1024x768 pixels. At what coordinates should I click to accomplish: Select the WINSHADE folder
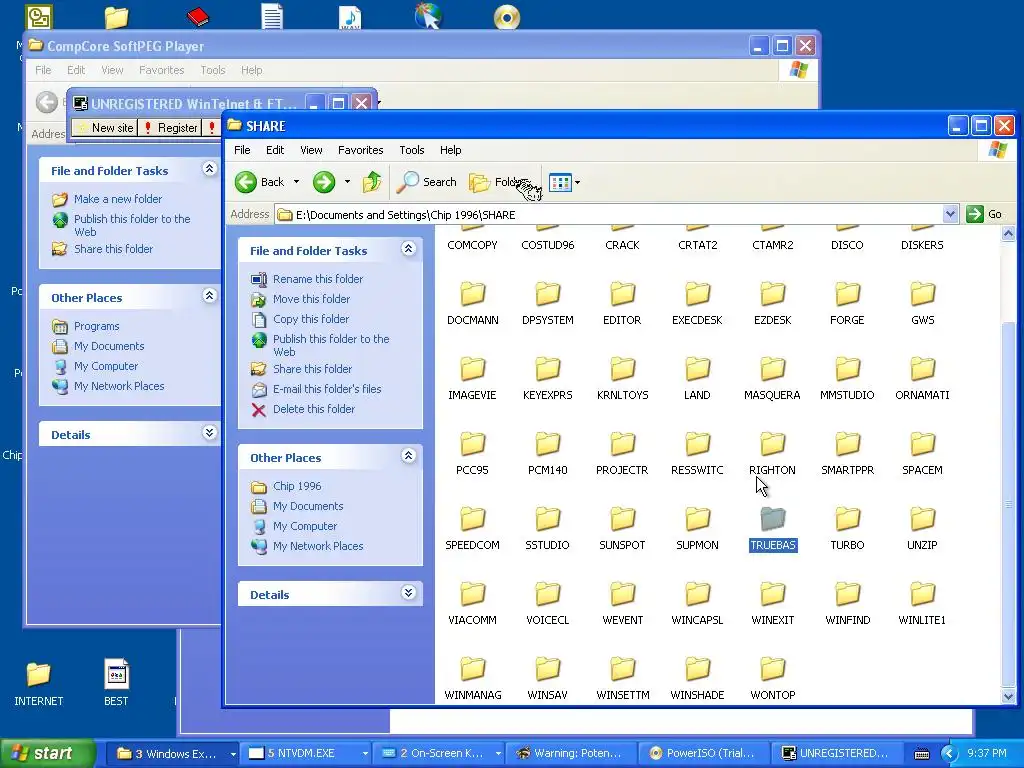point(697,679)
